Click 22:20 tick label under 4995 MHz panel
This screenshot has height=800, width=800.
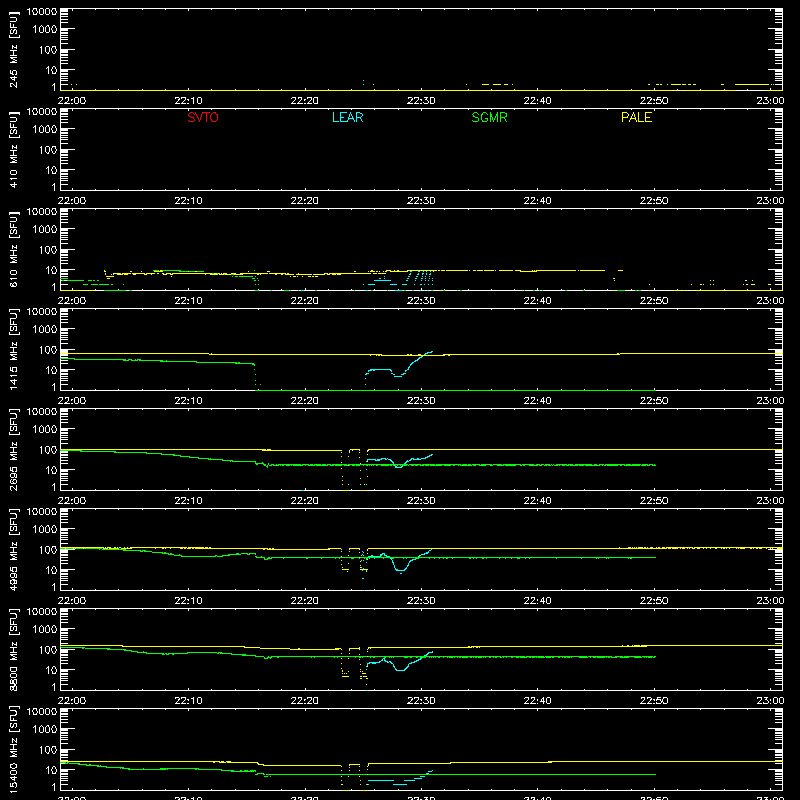click(x=305, y=601)
